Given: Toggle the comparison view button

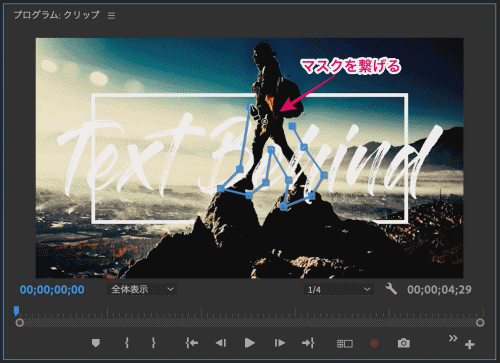Looking at the screenshot, I should (x=345, y=343).
